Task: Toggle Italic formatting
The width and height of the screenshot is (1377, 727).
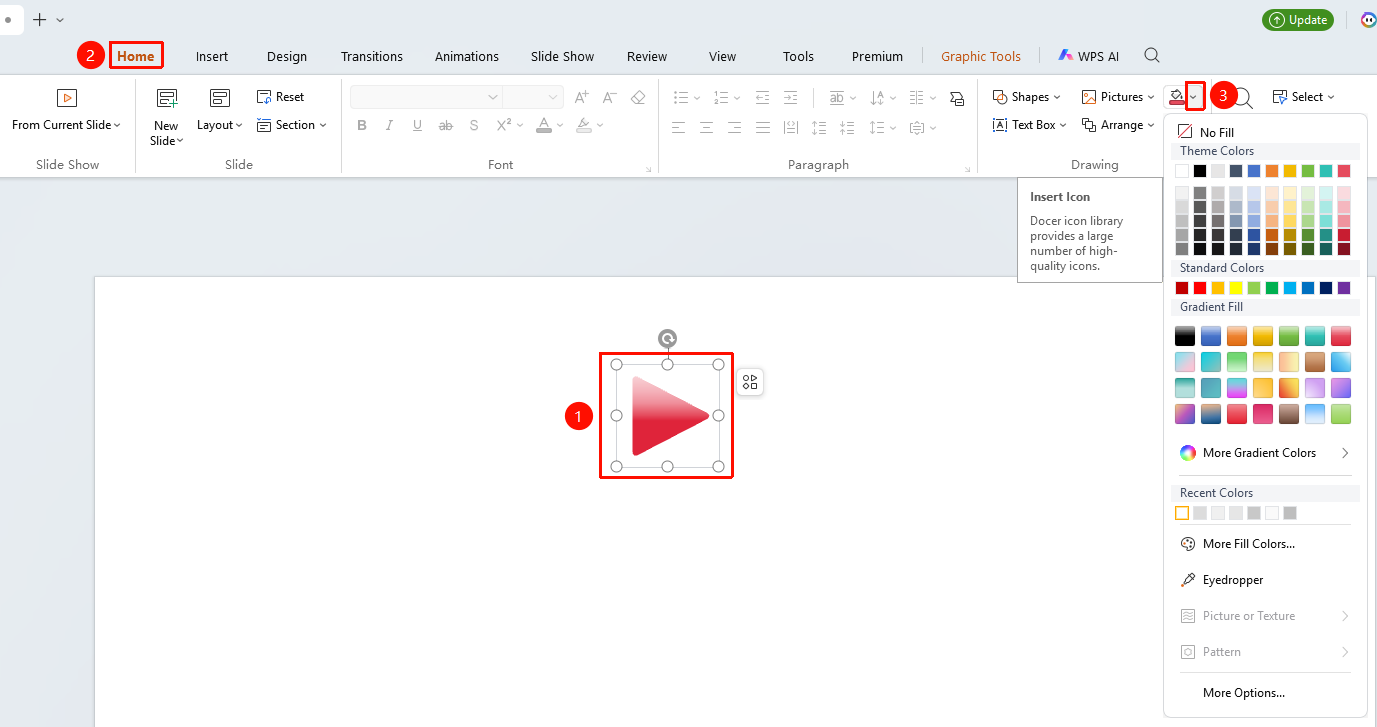Action: click(x=390, y=126)
